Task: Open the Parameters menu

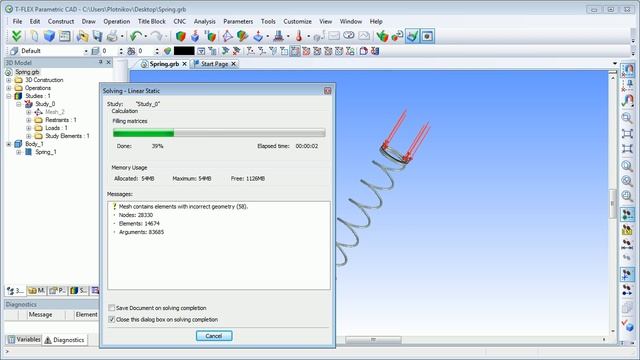Action: pyautogui.click(x=238, y=21)
